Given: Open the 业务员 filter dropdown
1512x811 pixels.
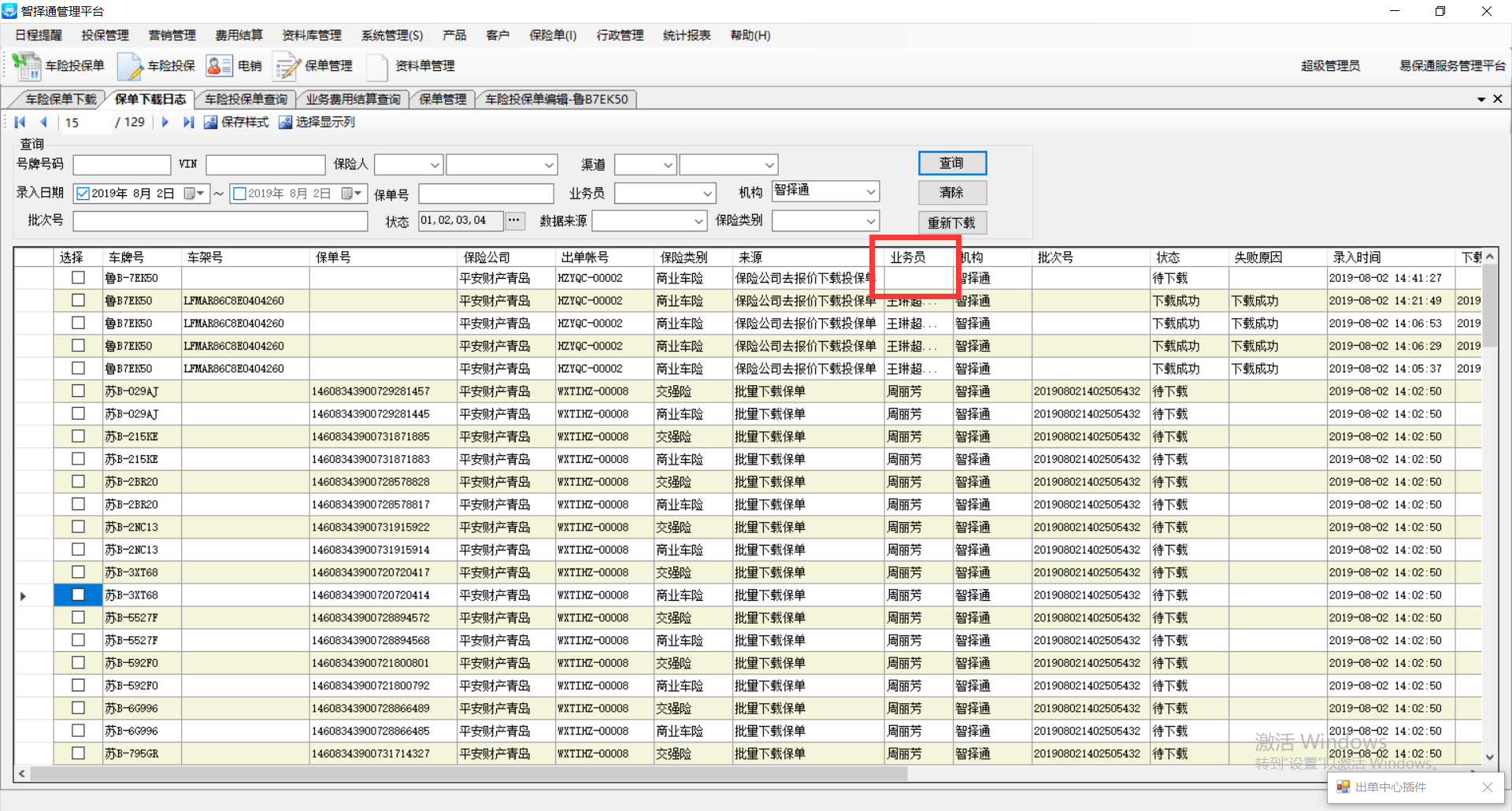Looking at the screenshot, I should (706, 194).
